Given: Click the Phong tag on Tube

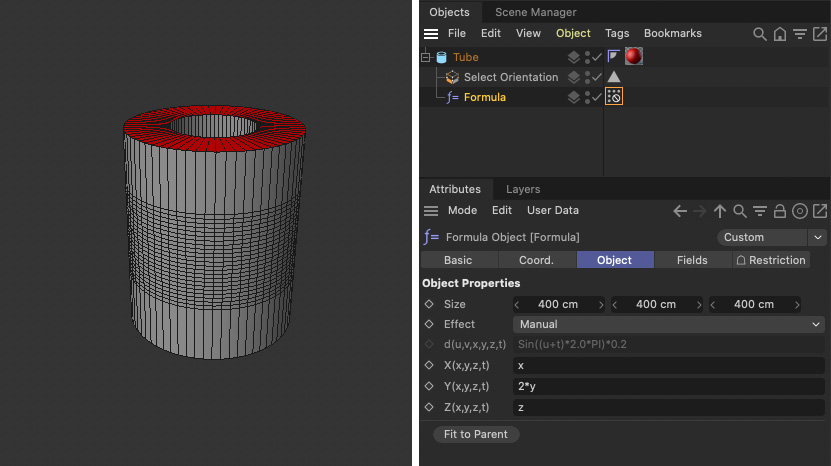Looking at the screenshot, I should [x=614, y=57].
